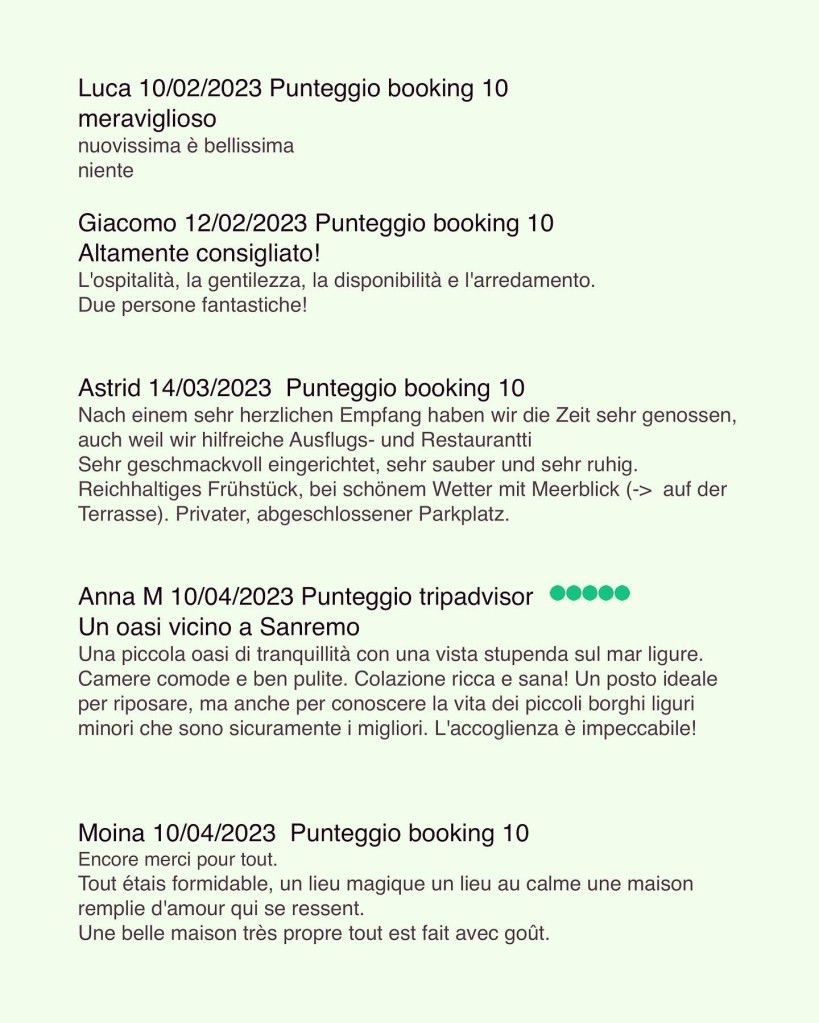Click the "Une belle maison très propre" line
Viewport: 819px width, 1023px height.
314,934
